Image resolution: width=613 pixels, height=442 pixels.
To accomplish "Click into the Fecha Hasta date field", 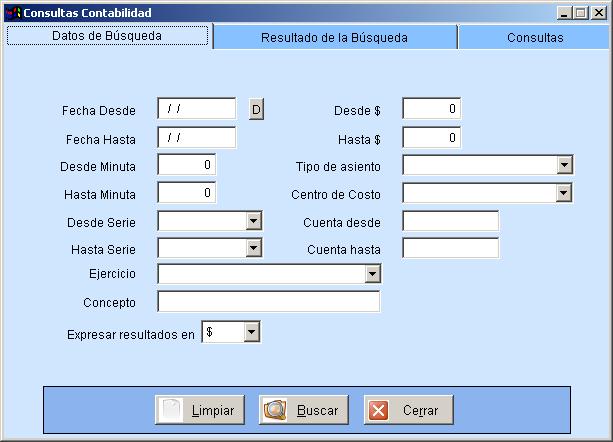I will 196,137.
